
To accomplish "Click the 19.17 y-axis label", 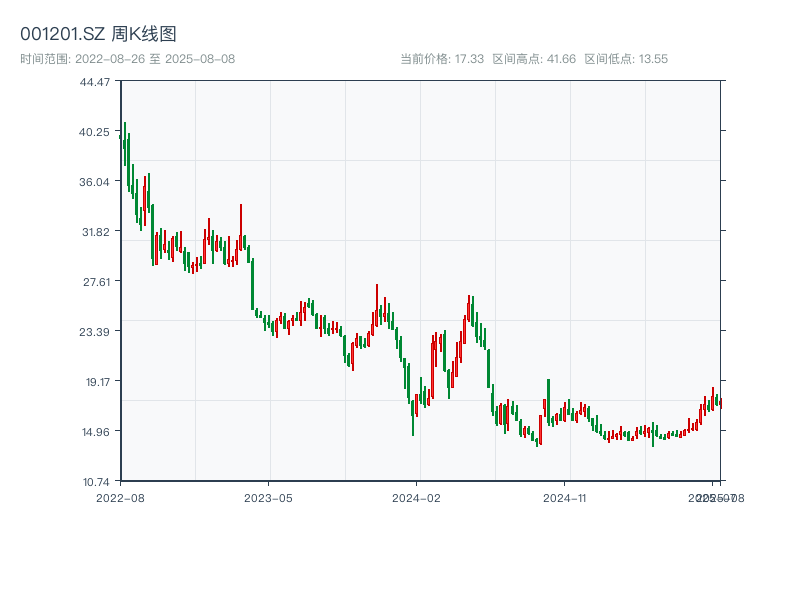I will 97,381.
